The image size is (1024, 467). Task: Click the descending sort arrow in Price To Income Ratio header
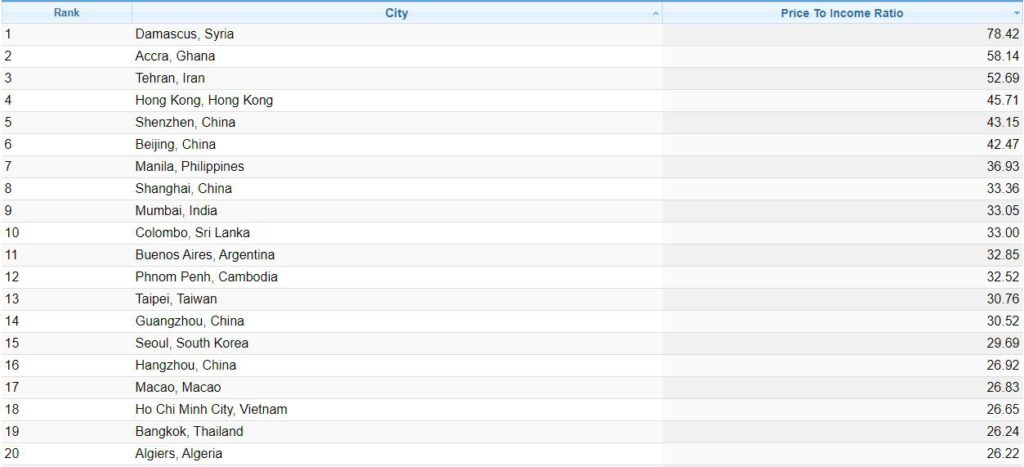coord(1017,14)
